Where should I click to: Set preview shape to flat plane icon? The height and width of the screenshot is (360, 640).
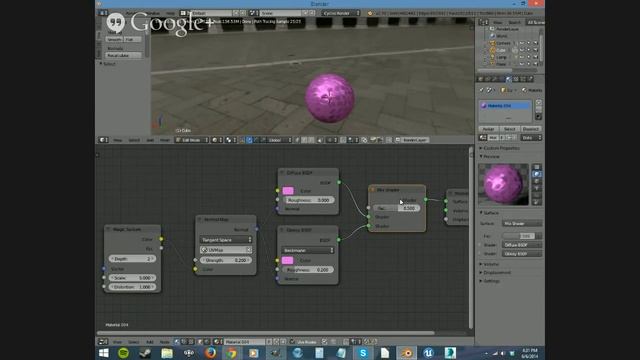pos(537,167)
